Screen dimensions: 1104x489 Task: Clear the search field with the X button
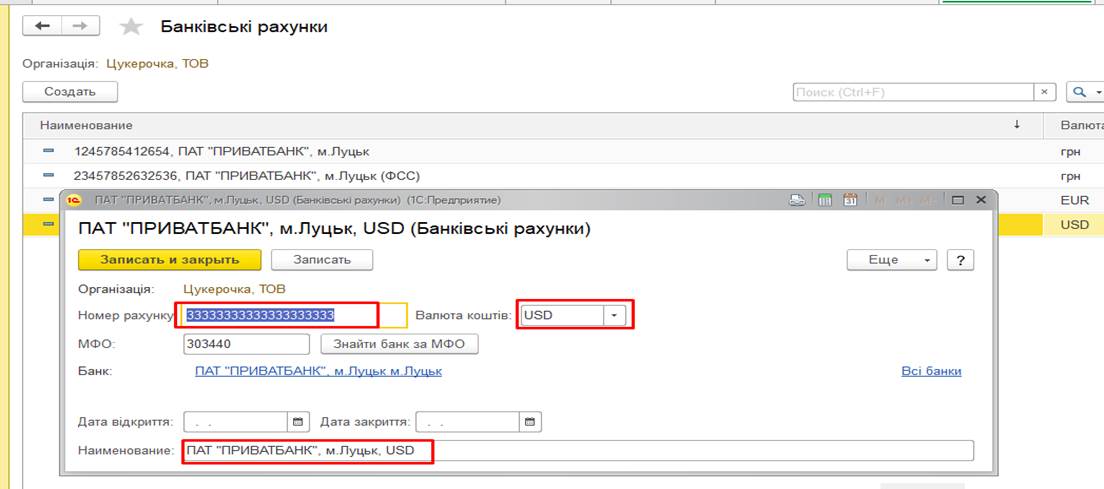(1045, 92)
